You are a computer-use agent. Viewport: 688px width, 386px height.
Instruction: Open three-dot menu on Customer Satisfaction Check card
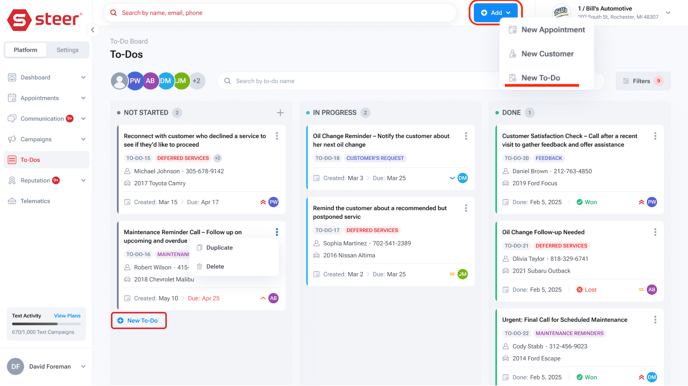pos(655,136)
